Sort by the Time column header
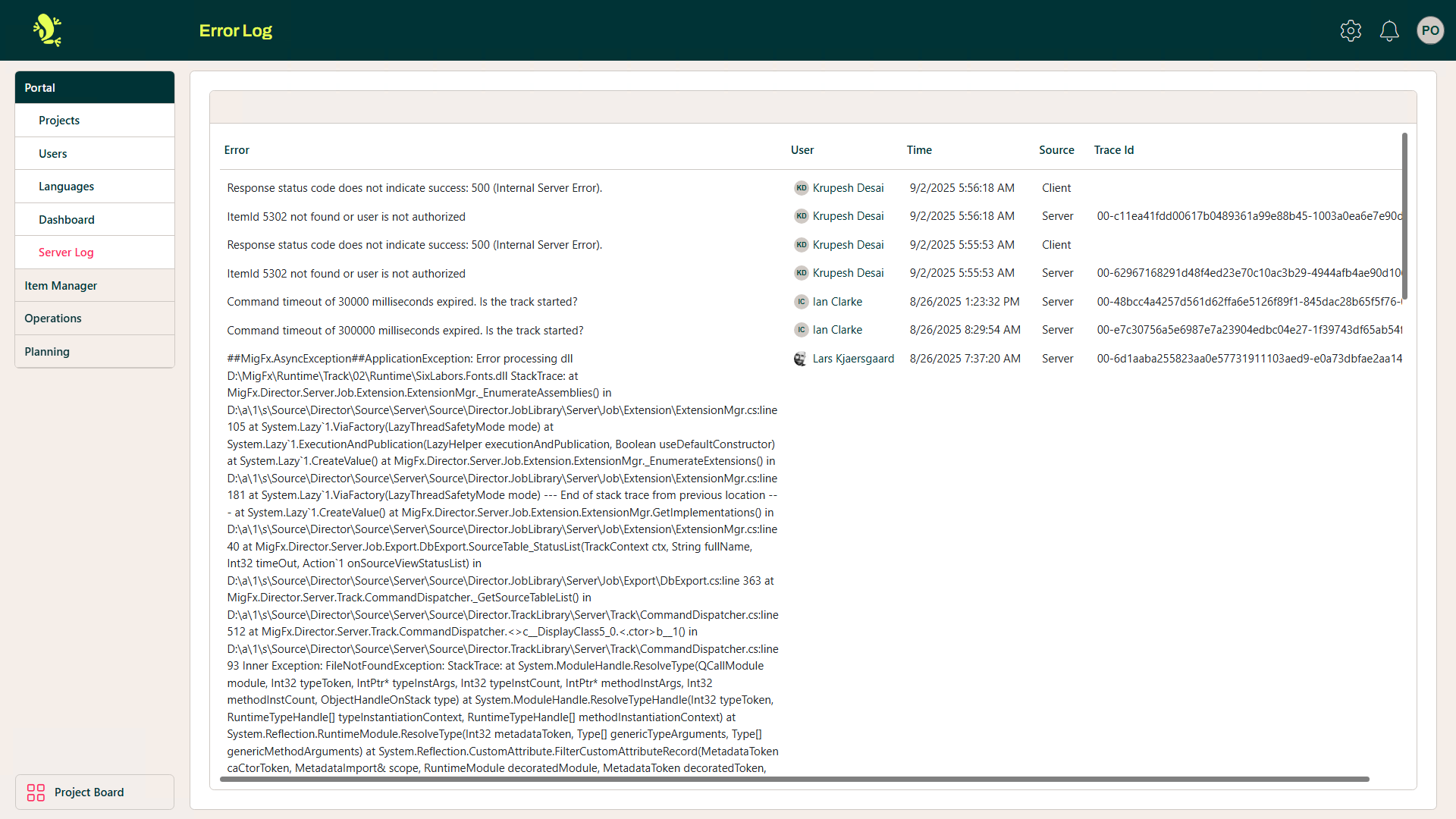 coord(919,150)
